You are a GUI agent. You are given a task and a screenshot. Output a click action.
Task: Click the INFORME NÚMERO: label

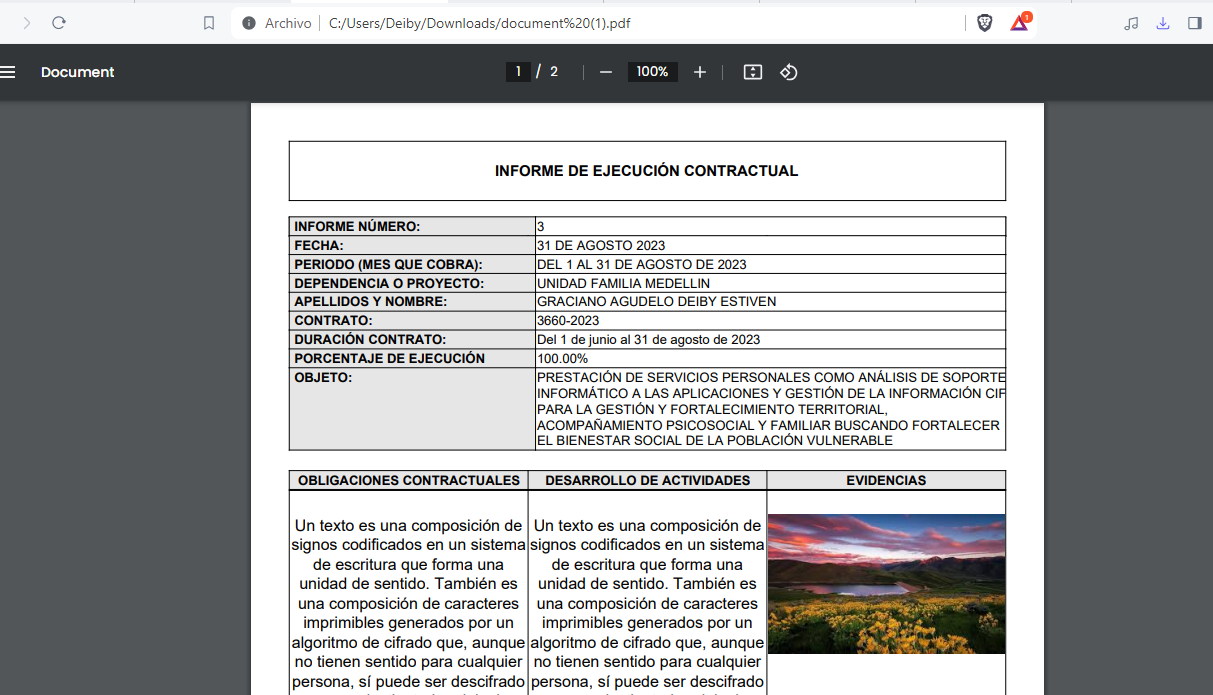point(357,227)
